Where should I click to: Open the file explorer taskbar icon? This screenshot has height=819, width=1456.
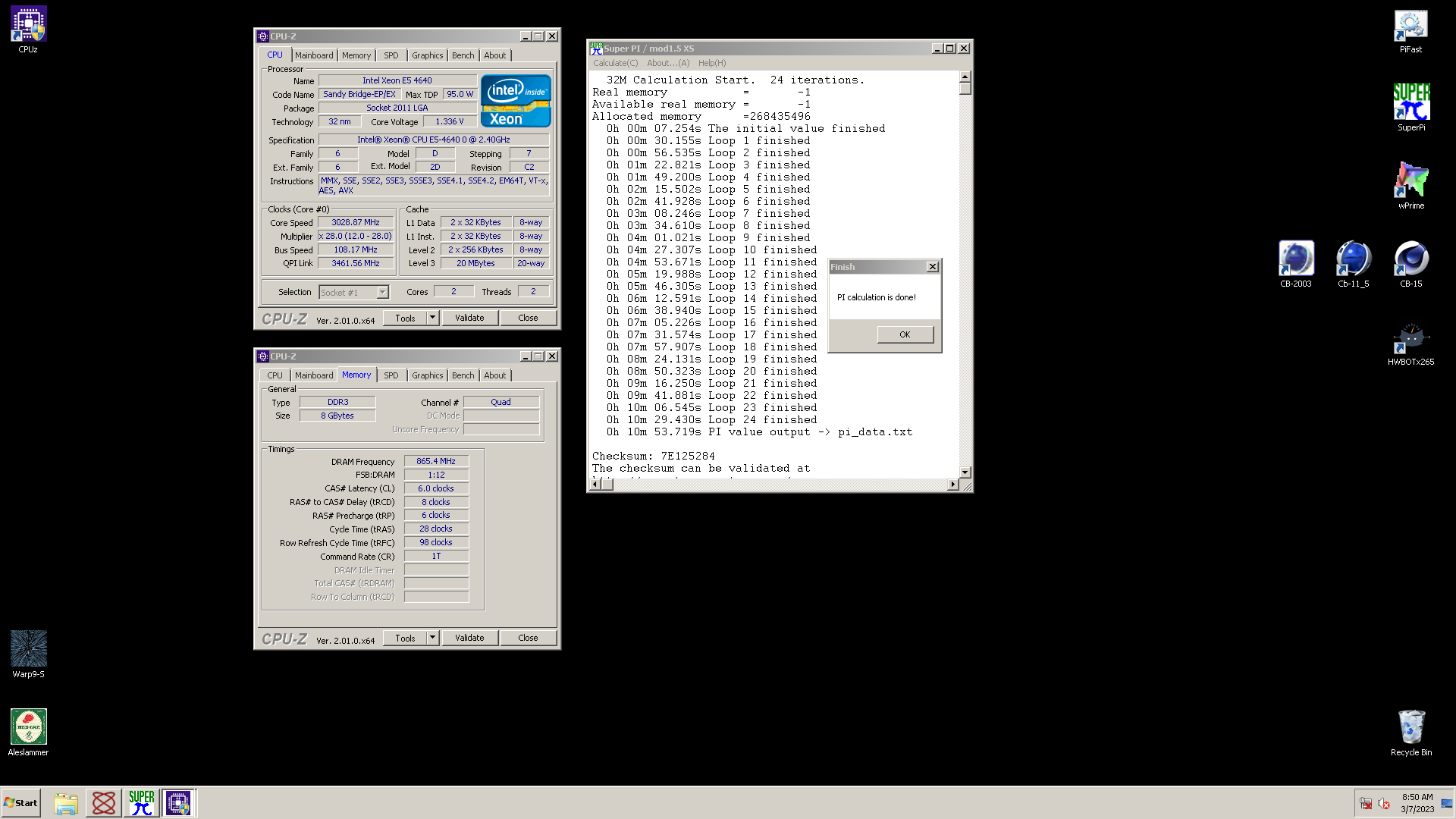point(66,803)
